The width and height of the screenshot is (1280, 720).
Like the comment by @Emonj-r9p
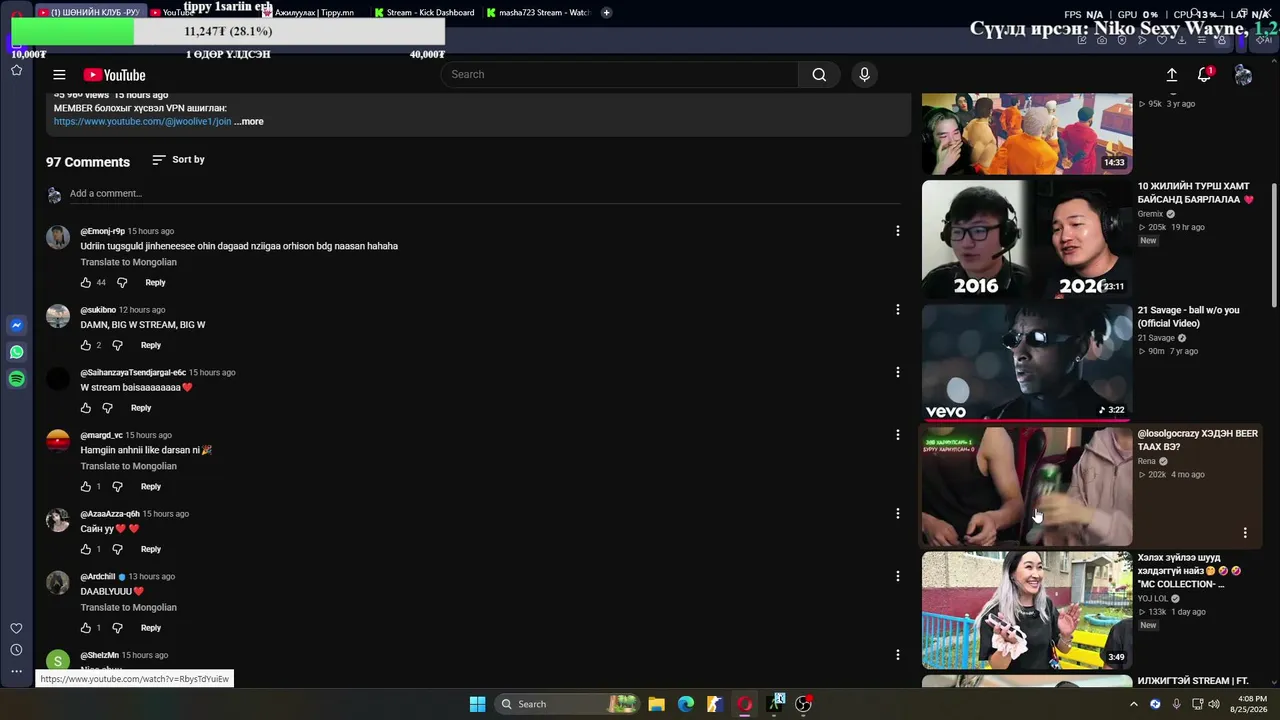coord(86,283)
